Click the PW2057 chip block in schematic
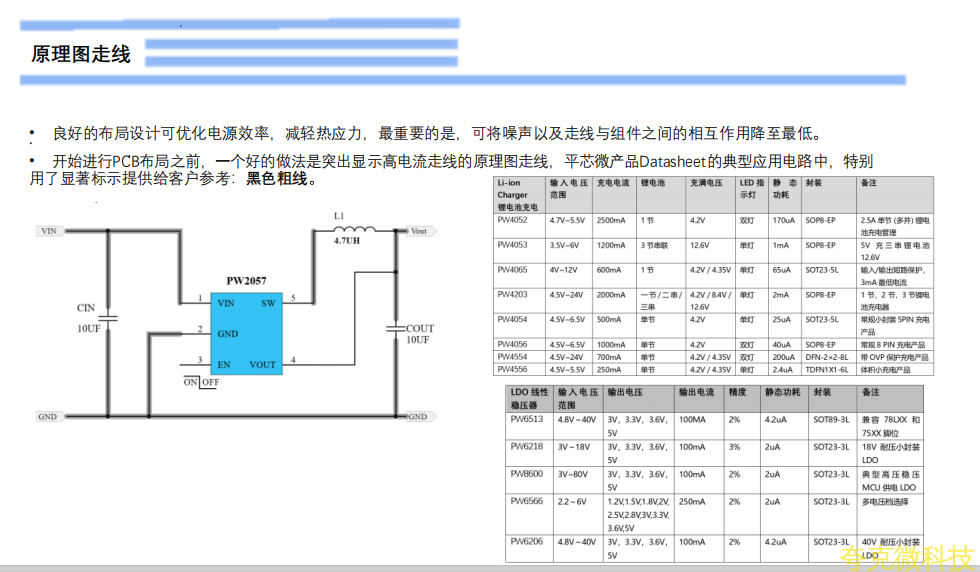Screen dimensions: 980x572 click(247, 332)
